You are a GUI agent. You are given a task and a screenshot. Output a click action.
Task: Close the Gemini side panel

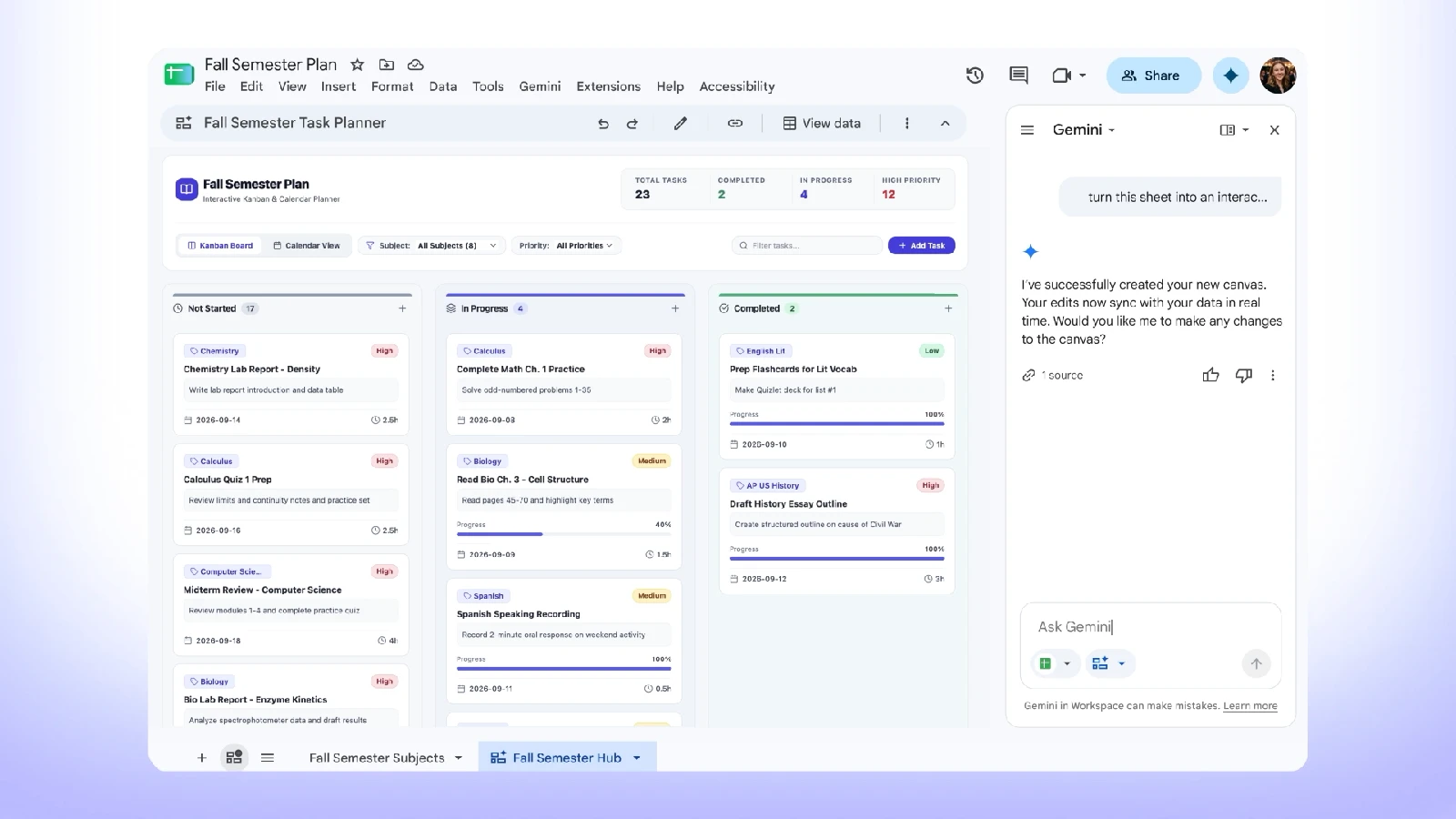coord(1275,130)
